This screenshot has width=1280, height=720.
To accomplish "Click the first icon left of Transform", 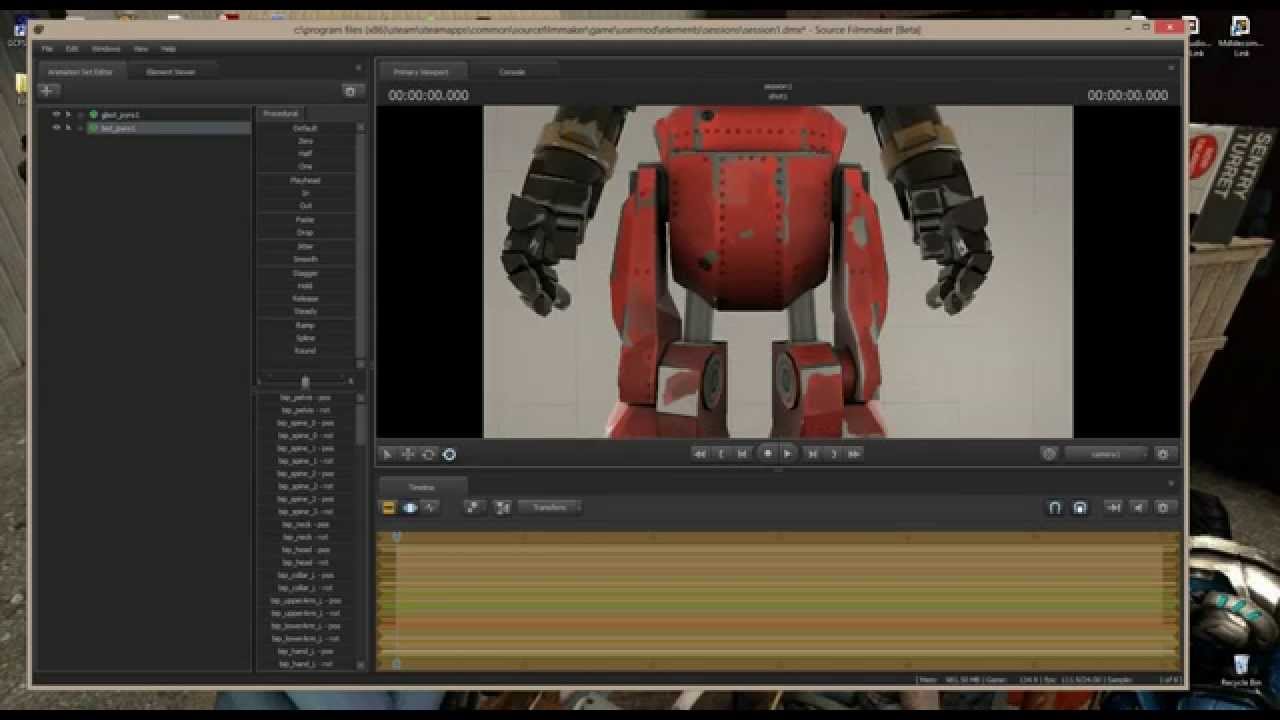I will 473,508.
